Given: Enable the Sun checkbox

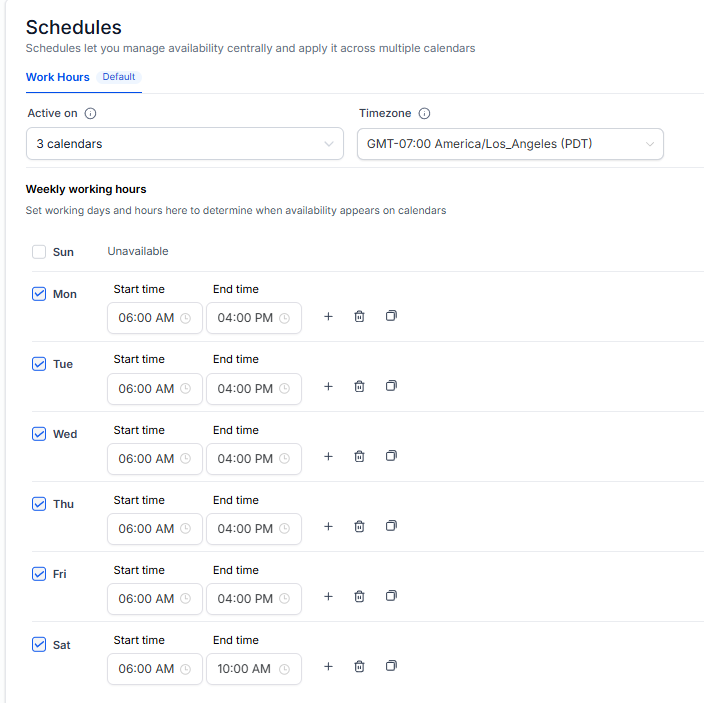Looking at the screenshot, I should [39, 252].
